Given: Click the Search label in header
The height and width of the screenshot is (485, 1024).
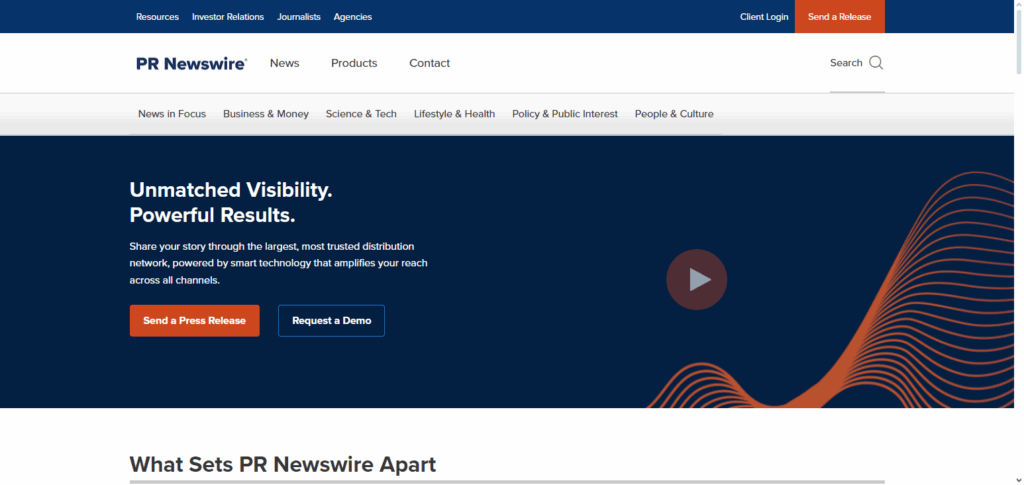Looking at the screenshot, I should point(846,63).
